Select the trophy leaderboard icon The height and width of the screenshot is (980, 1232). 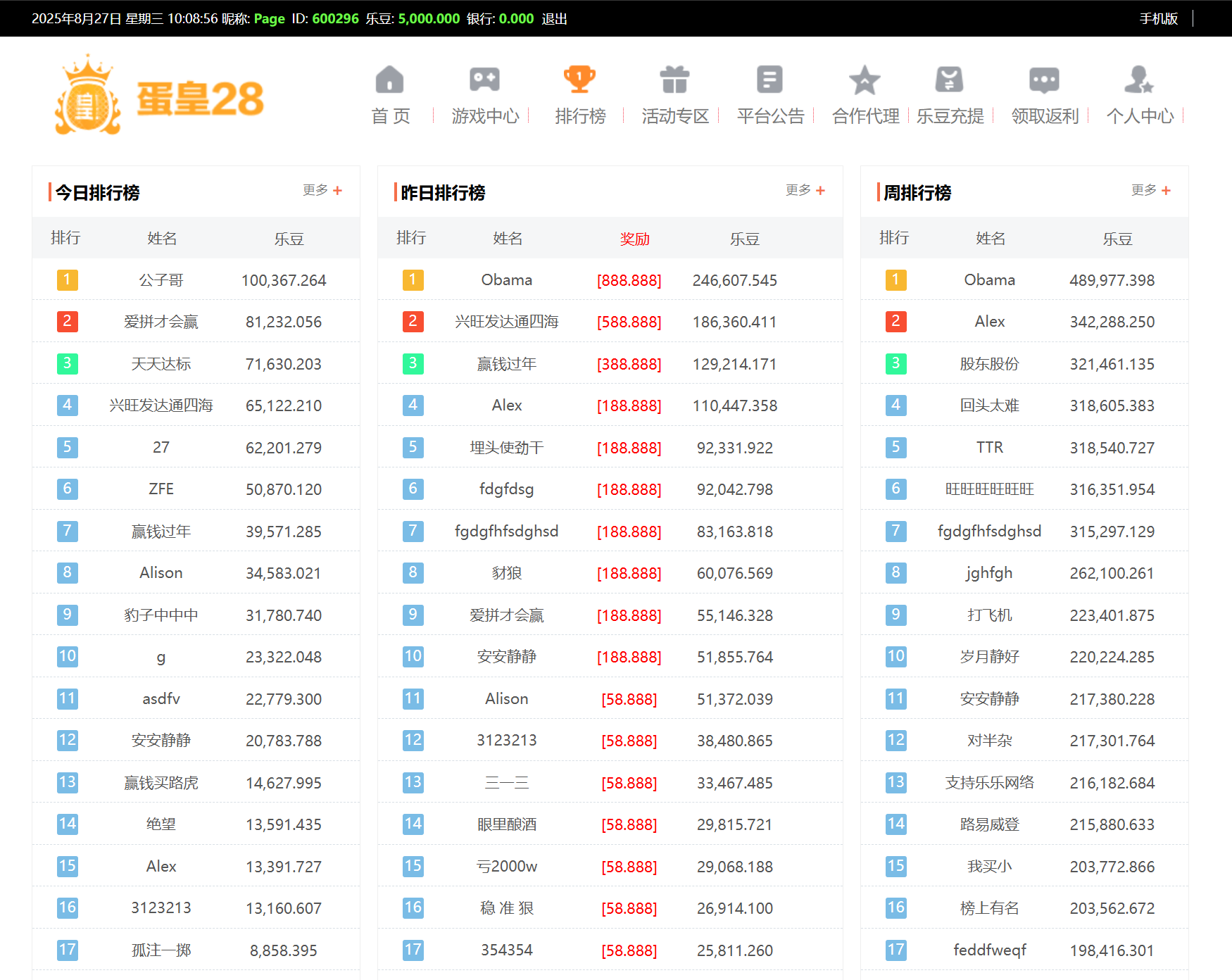click(x=579, y=80)
